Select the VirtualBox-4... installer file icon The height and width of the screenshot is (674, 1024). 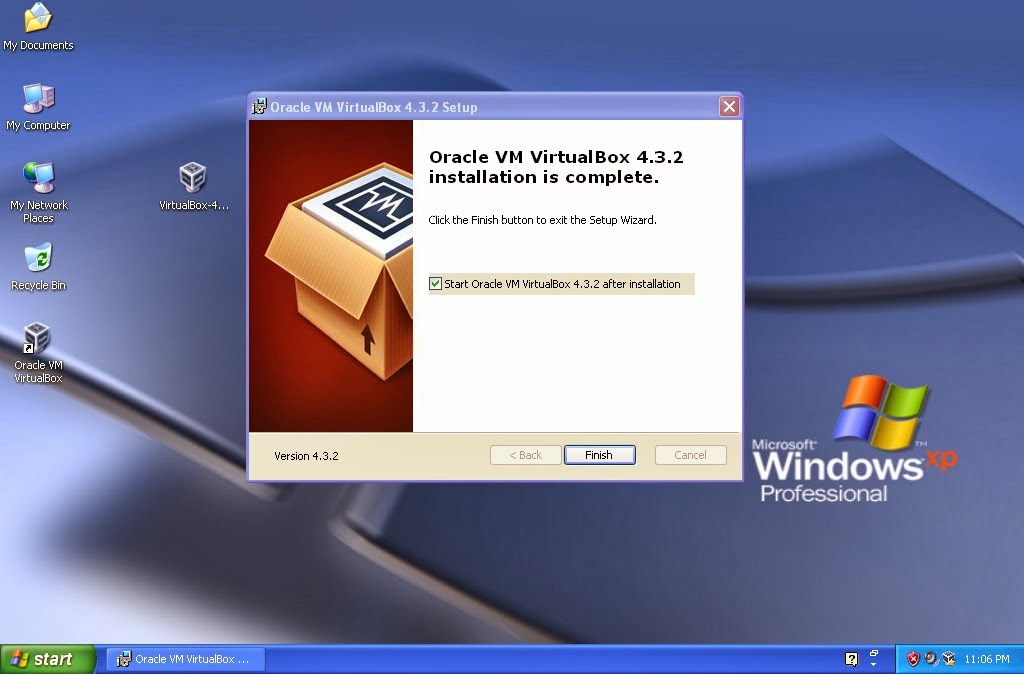[193, 186]
